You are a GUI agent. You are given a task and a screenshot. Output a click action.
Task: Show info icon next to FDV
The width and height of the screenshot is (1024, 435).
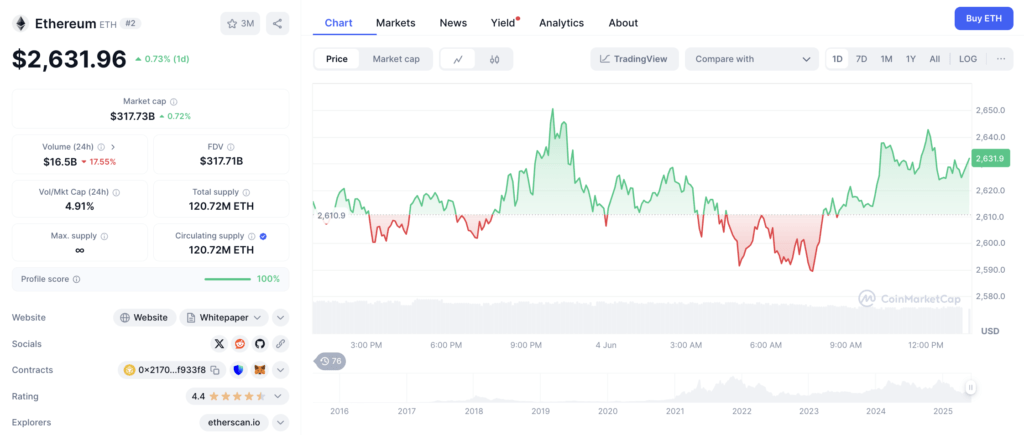click(x=231, y=147)
